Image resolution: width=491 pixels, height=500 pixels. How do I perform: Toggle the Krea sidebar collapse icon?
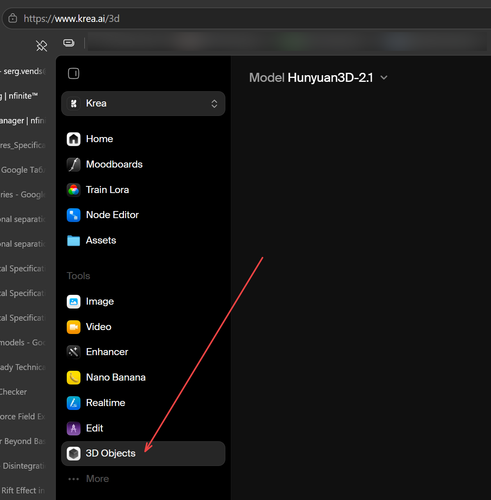tap(74, 73)
